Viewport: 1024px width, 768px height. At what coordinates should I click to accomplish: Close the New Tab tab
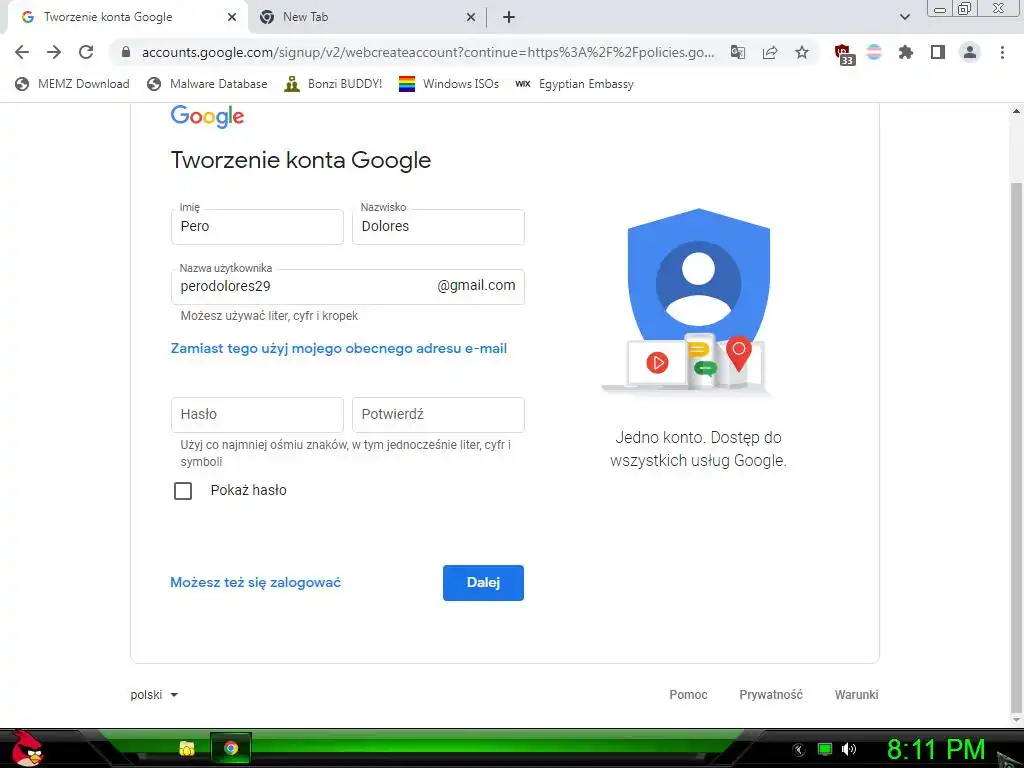pyautogui.click(x=471, y=17)
